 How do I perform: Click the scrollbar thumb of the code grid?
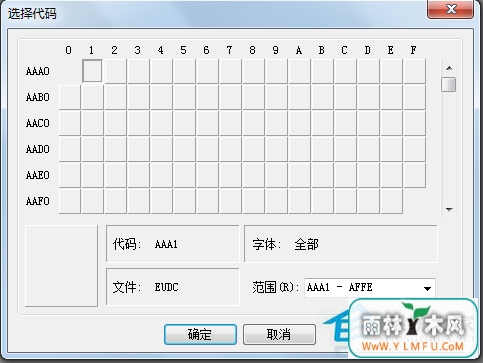point(449,84)
